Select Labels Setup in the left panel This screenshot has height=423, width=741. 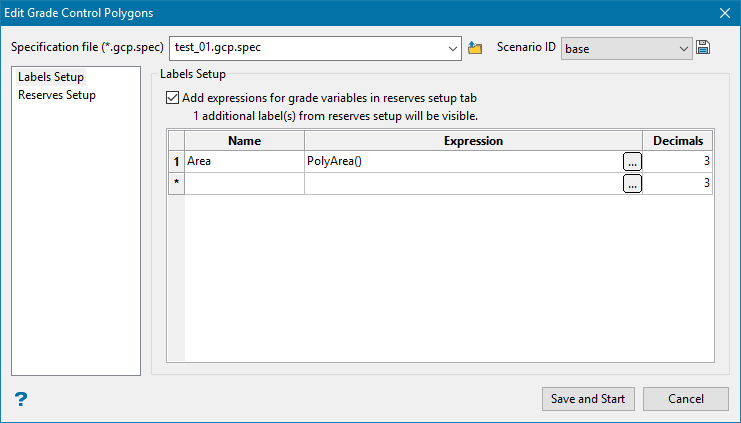tap(51, 77)
